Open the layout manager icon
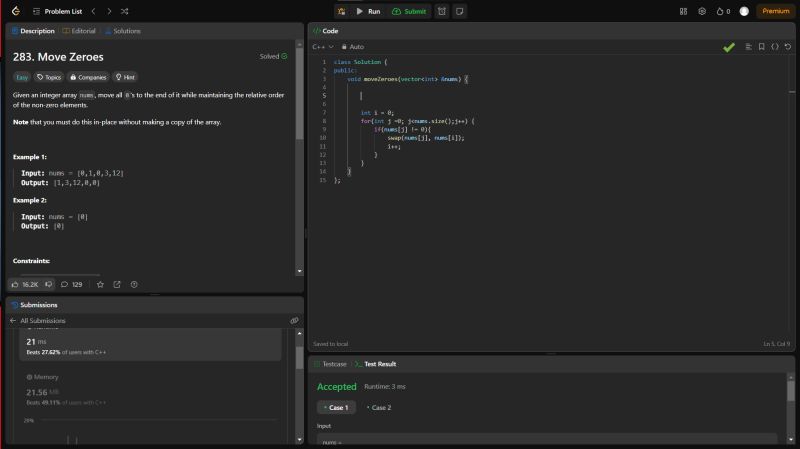Image resolution: width=800 pixels, height=449 pixels. click(683, 11)
